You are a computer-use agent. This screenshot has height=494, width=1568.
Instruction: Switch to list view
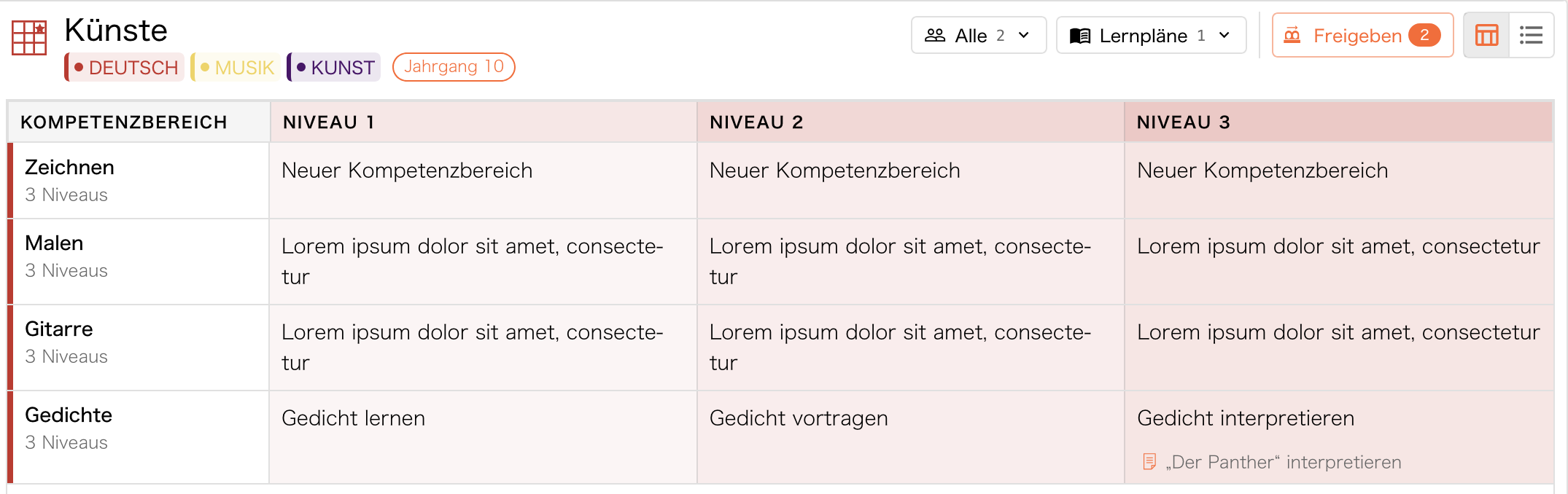[1531, 35]
